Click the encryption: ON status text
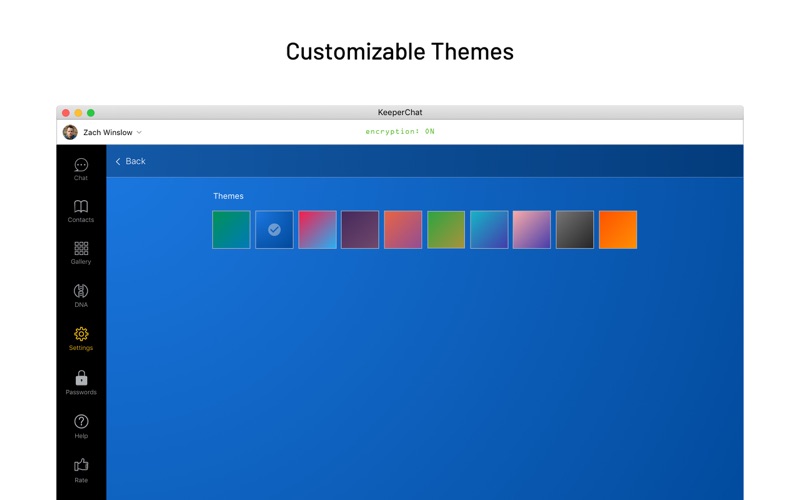Image resolution: width=800 pixels, height=500 pixels. coord(400,132)
